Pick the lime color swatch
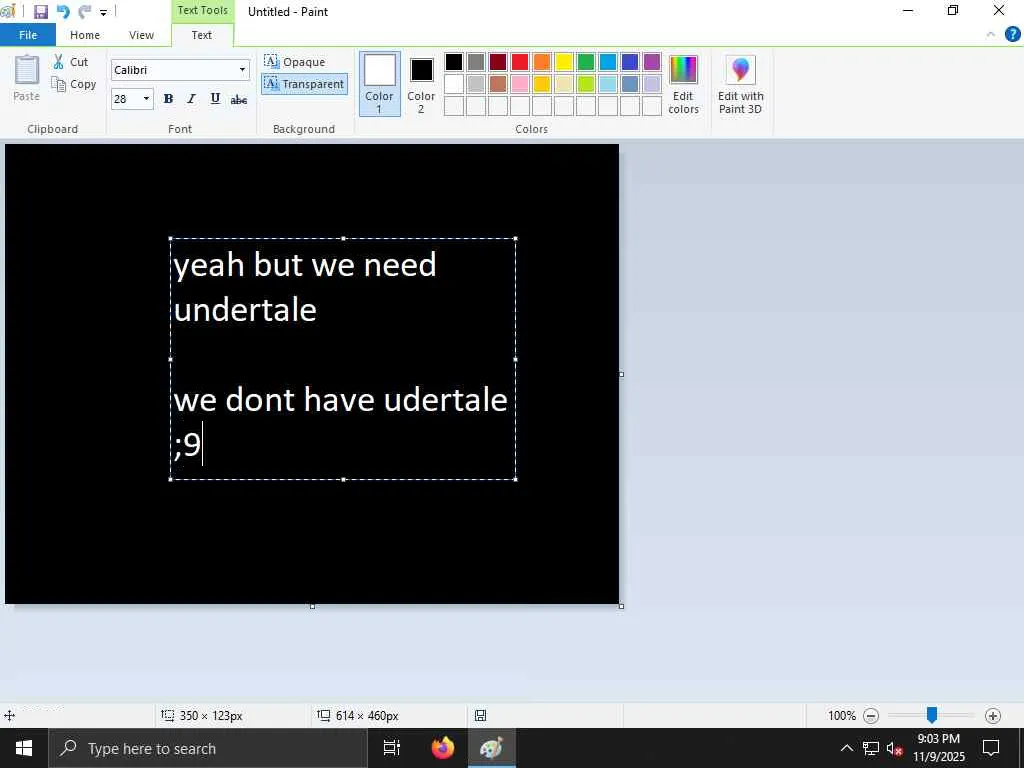 pos(586,84)
